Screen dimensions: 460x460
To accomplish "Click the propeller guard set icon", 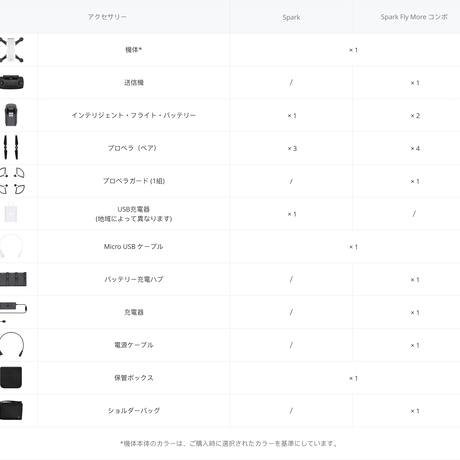I will (x=12, y=180).
